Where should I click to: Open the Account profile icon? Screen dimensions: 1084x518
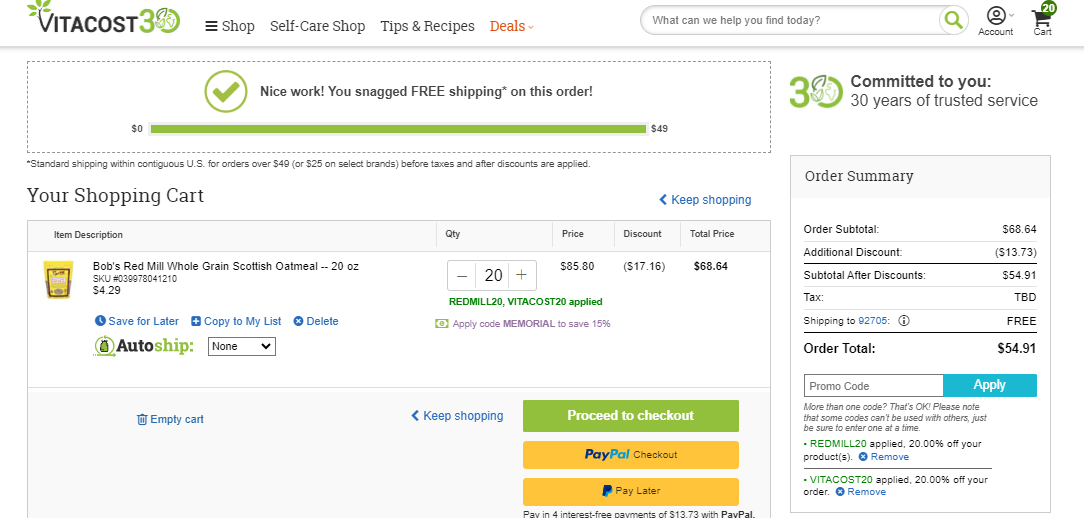click(996, 15)
